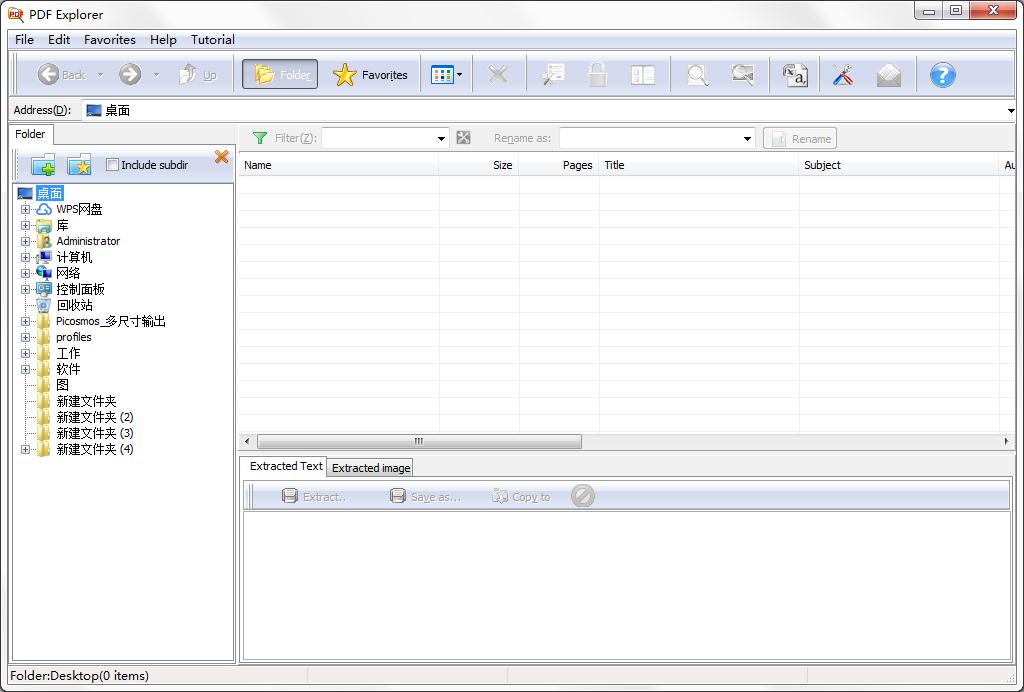Click the lock PDF security icon
1024x692 pixels.
coord(597,74)
